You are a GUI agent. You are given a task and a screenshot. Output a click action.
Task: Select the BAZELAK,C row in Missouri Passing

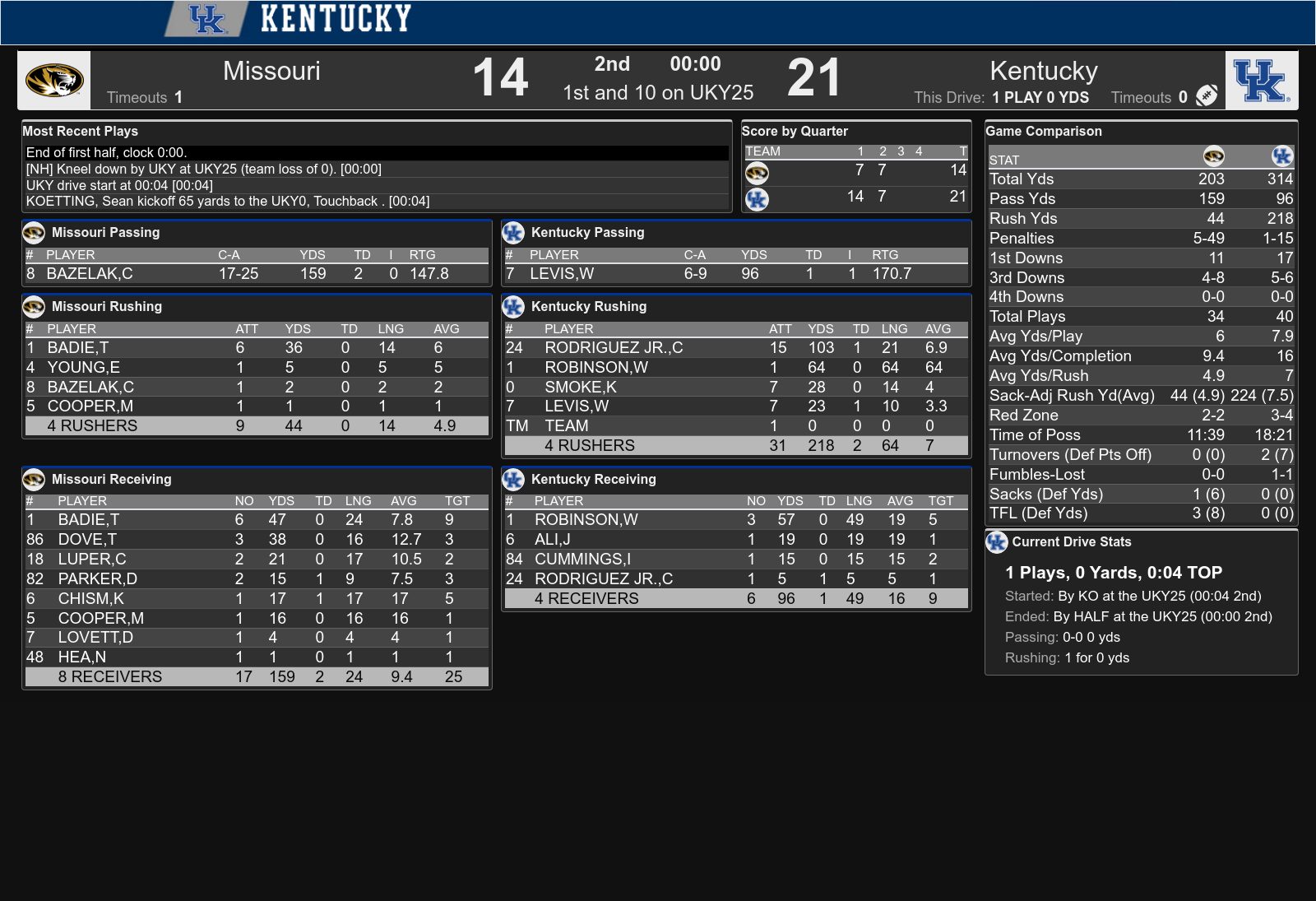(x=257, y=274)
